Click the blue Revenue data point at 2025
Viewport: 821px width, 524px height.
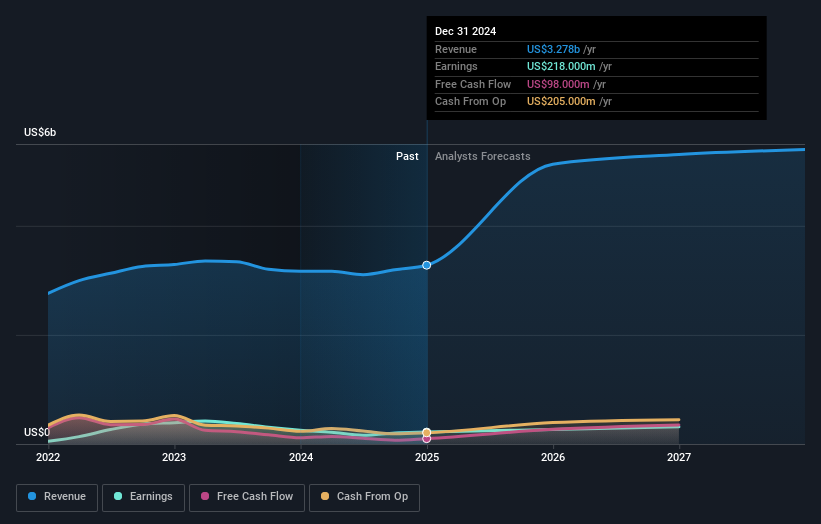click(x=427, y=265)
